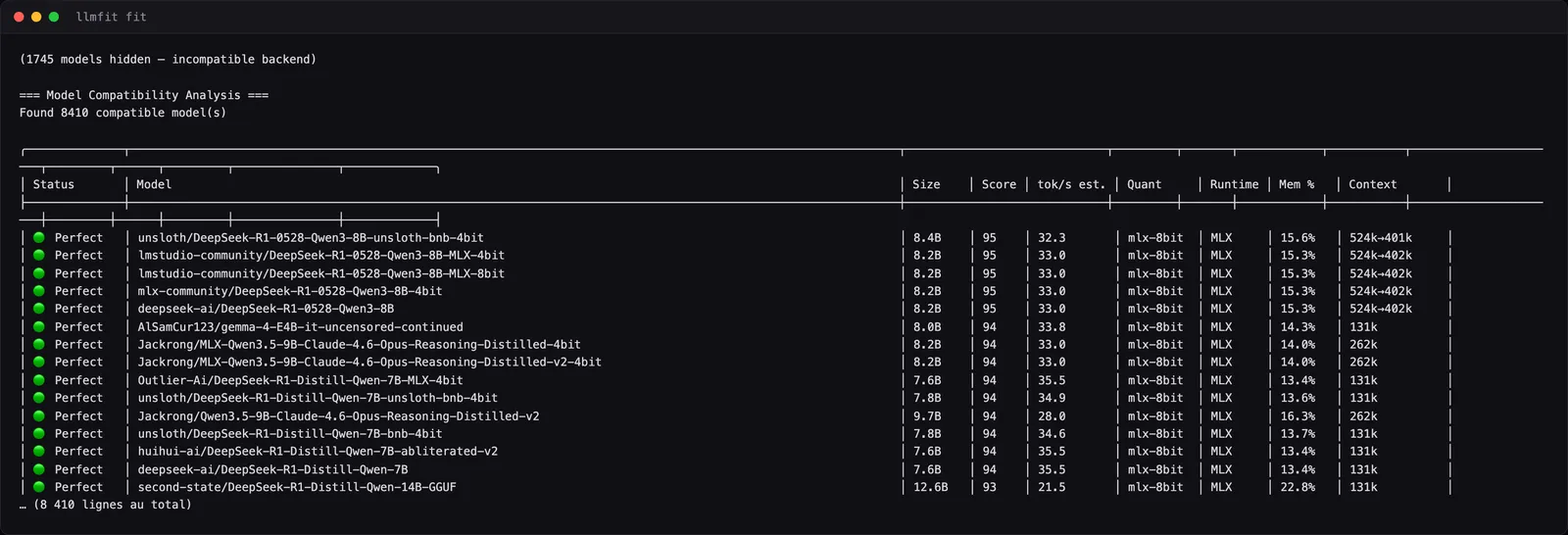Screen dimensions: 1568x535
Task: Close the llmfit terminal window
Action: click(19, 17)
